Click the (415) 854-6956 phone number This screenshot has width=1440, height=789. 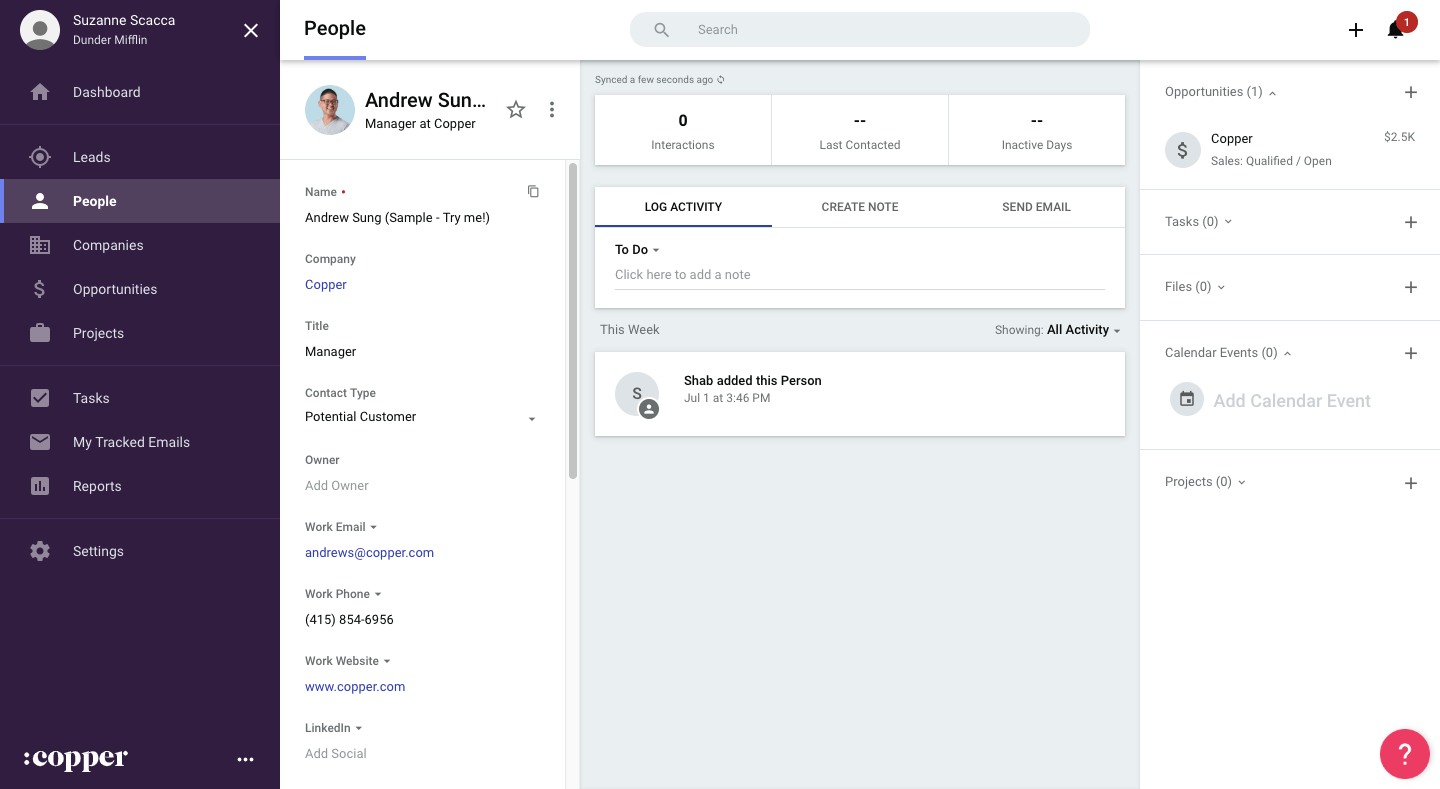[x=349, y=620]
